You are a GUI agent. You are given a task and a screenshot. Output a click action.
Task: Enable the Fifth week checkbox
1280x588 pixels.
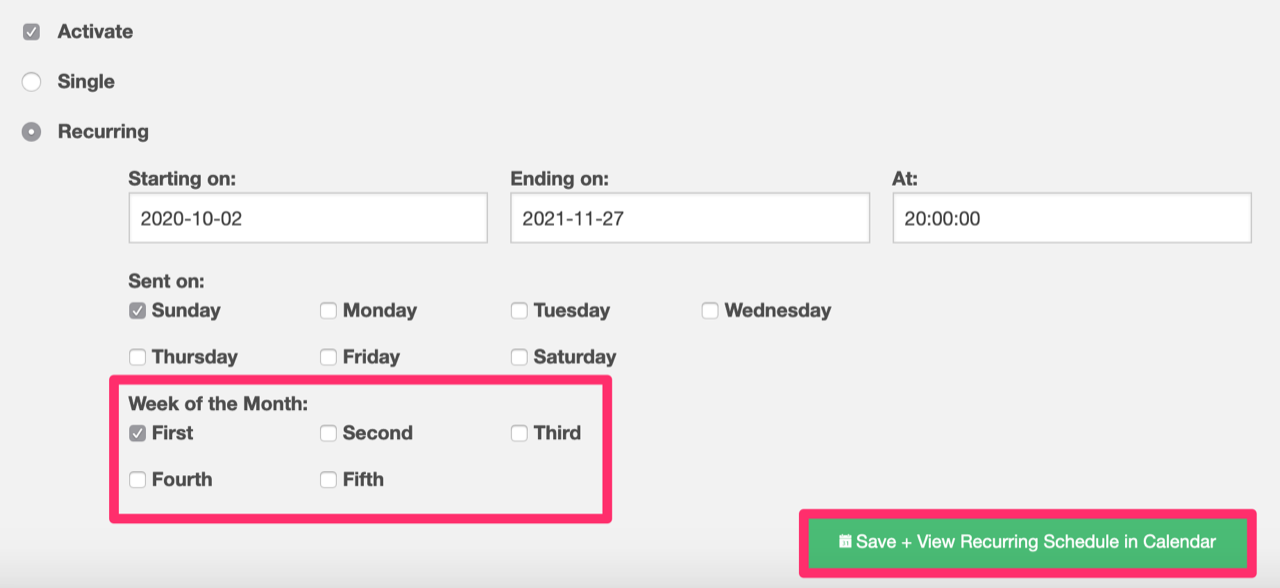(x=328, y=480)
